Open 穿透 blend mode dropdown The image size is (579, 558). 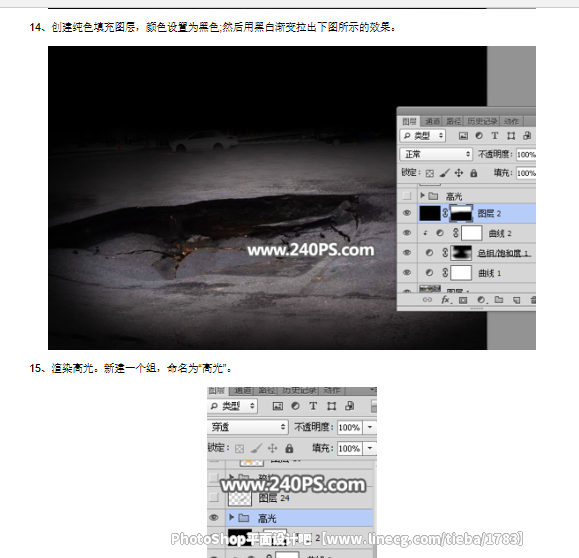(x=247, y=427)
